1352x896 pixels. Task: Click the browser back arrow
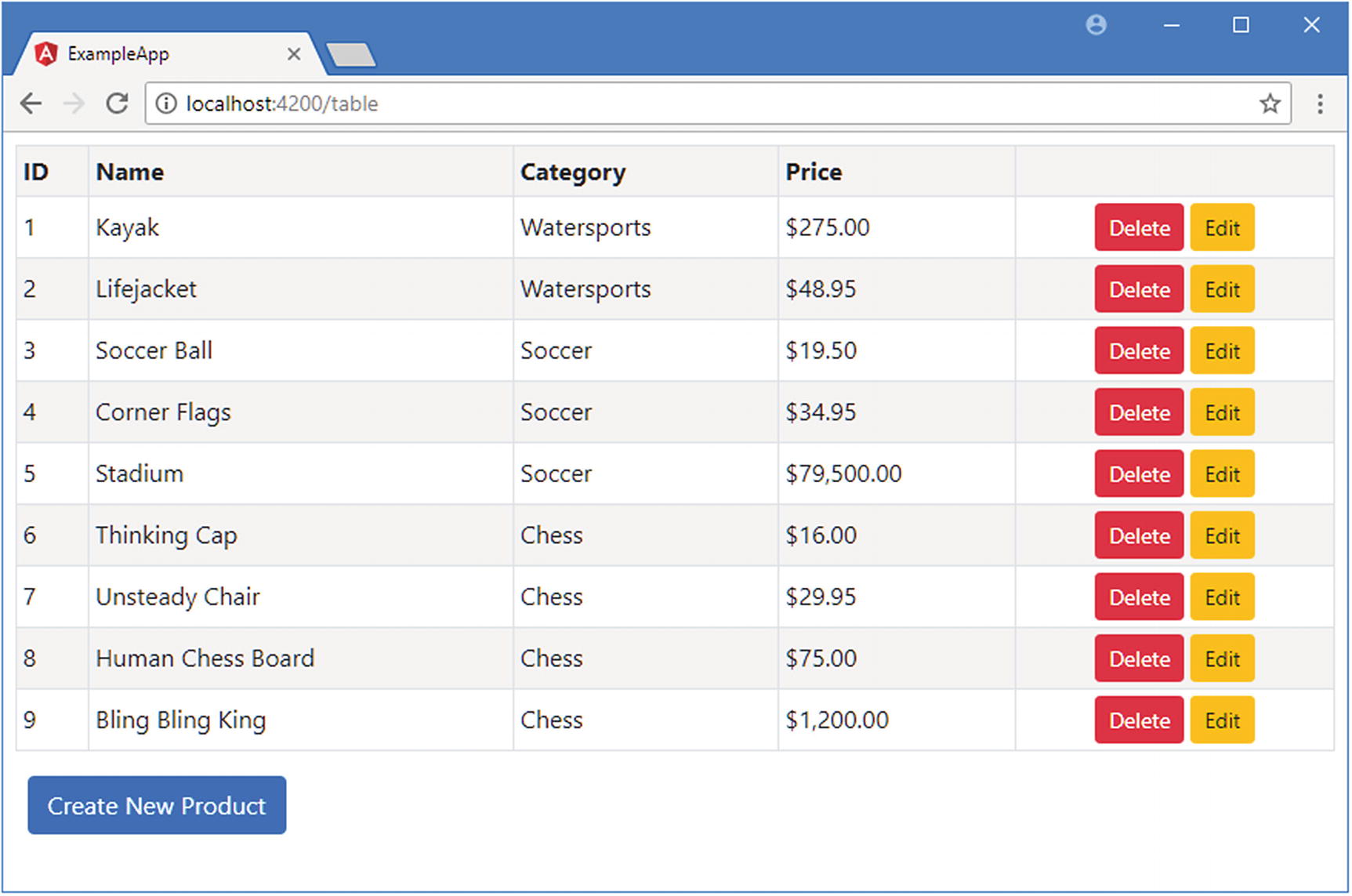tap(31, 103)
